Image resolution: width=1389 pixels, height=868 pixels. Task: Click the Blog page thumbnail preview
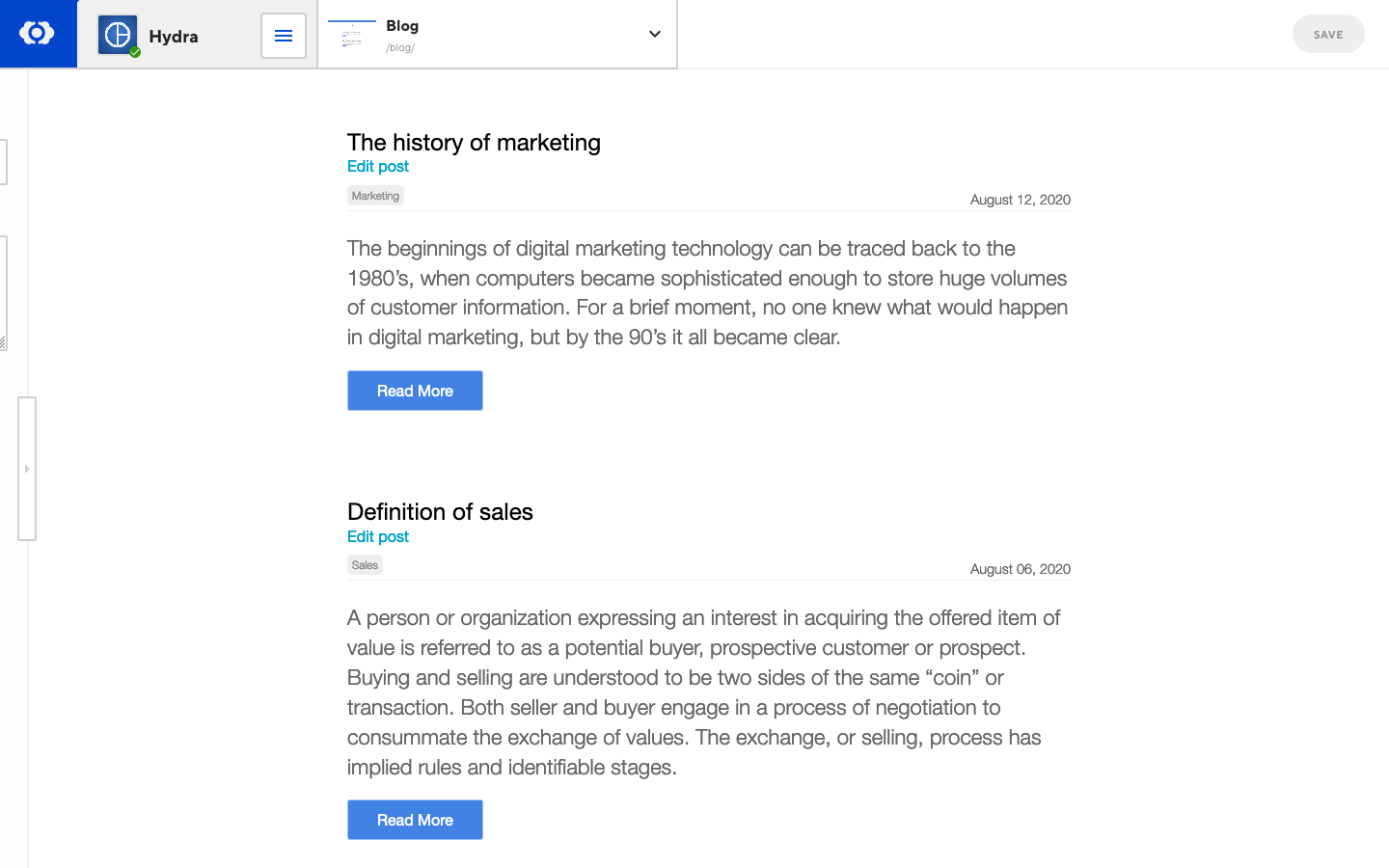point(352,35)
